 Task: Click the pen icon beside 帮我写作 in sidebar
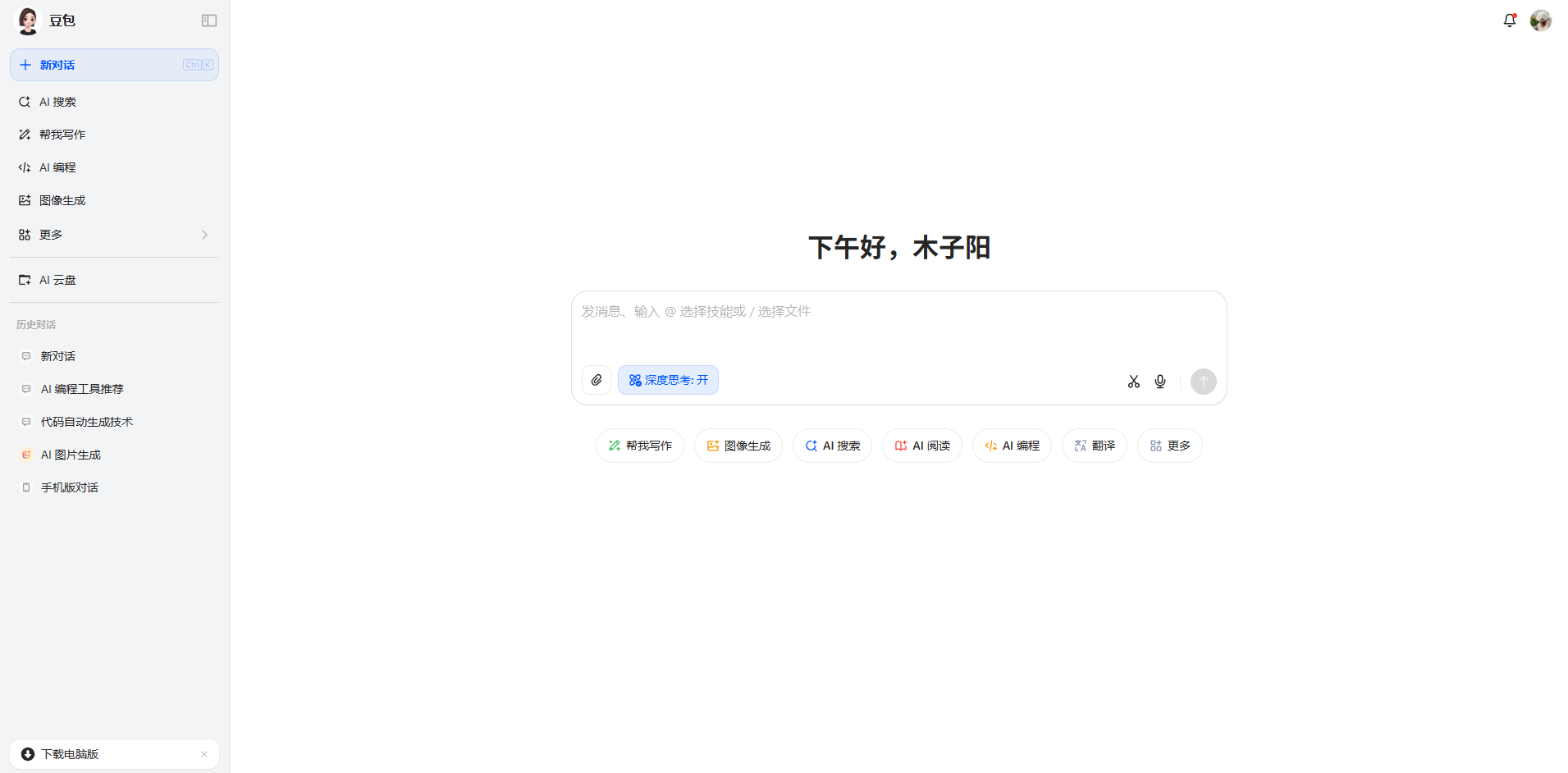25,135
